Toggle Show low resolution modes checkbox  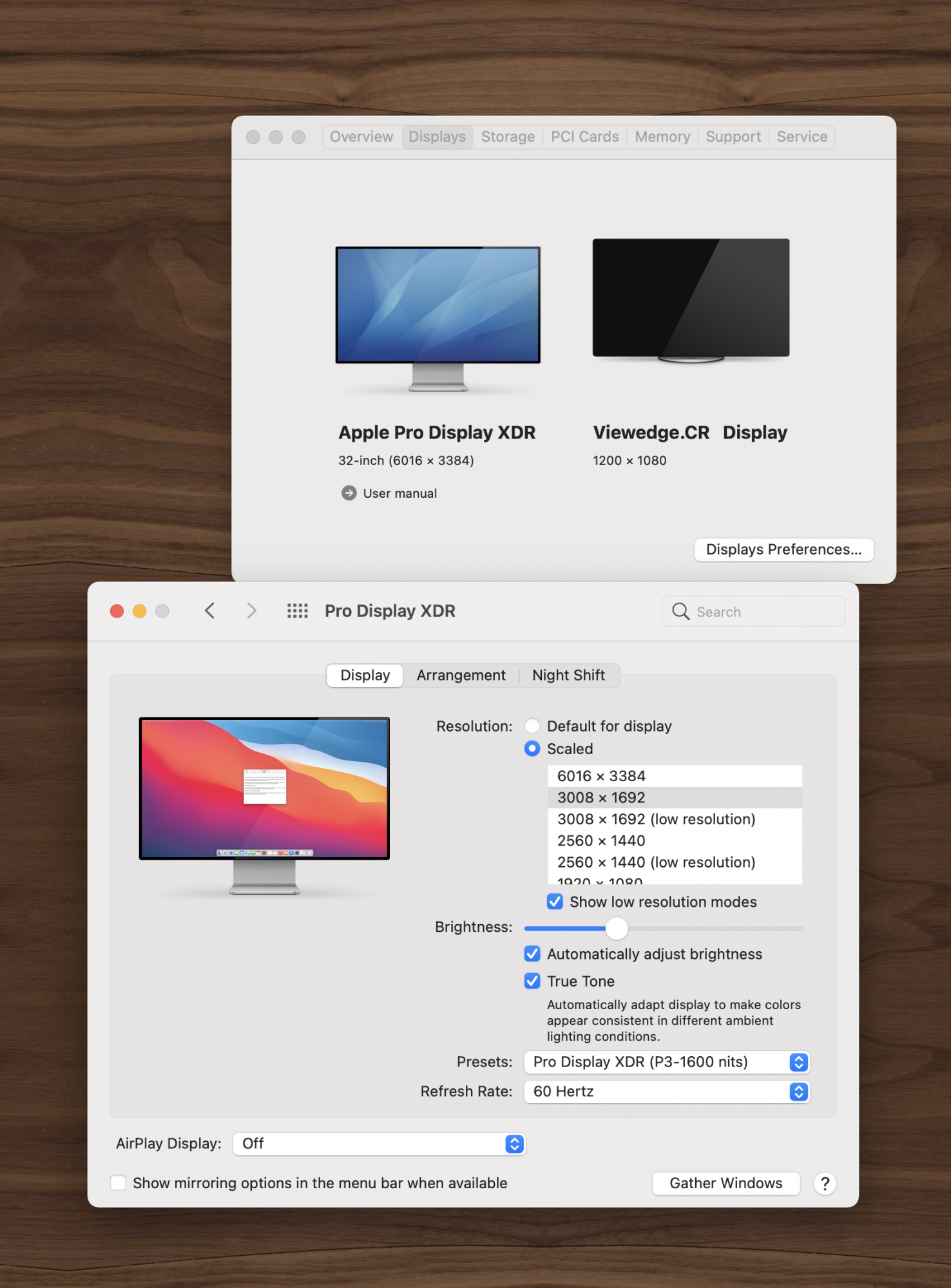coord(555,902)
